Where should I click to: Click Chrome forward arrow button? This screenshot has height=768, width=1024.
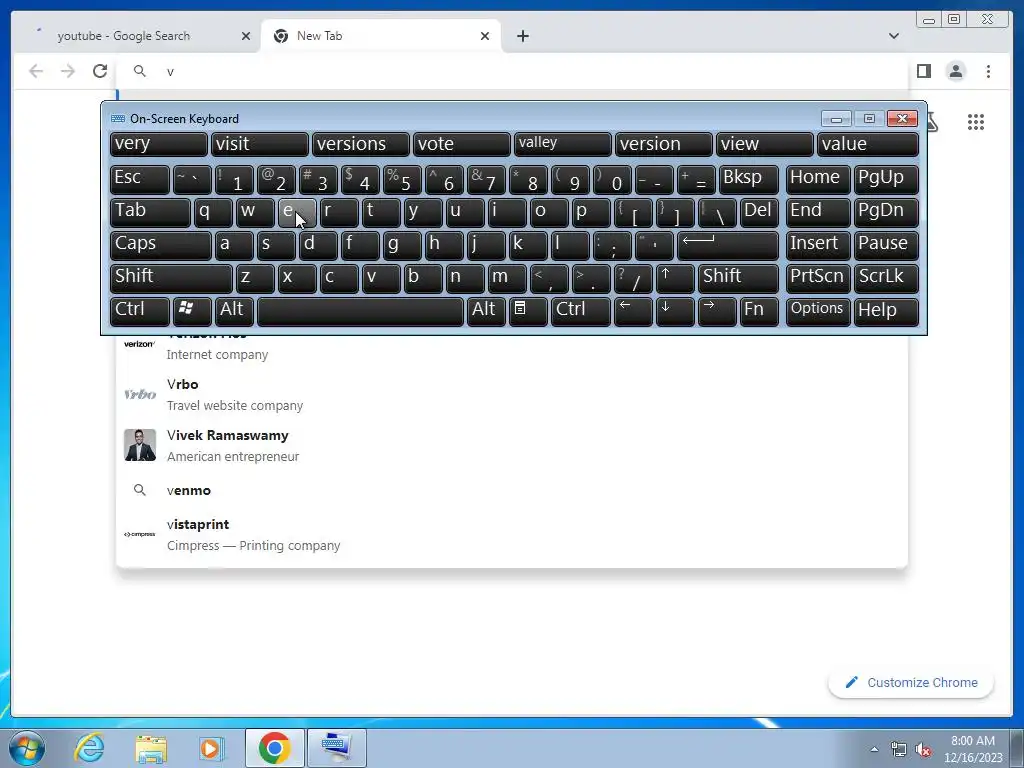tap(68, 71)
